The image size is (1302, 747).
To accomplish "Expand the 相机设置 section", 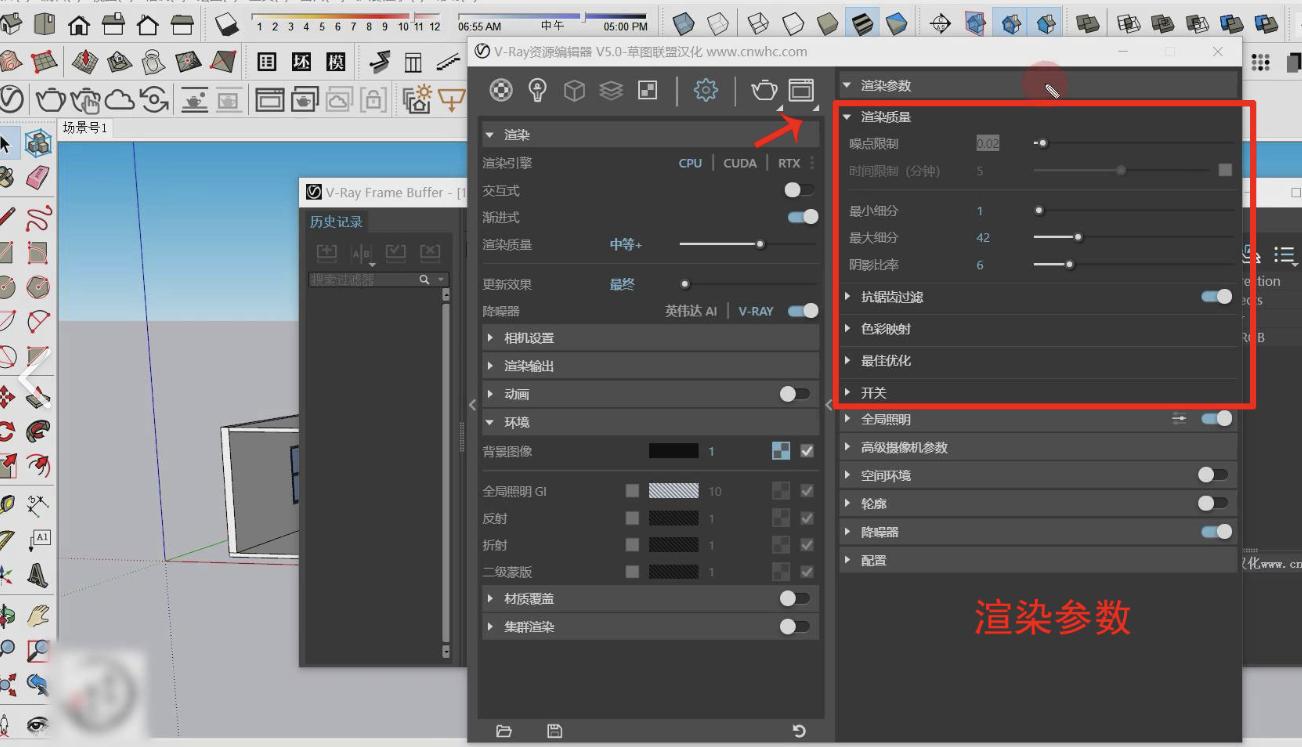I will click(528, 338).
